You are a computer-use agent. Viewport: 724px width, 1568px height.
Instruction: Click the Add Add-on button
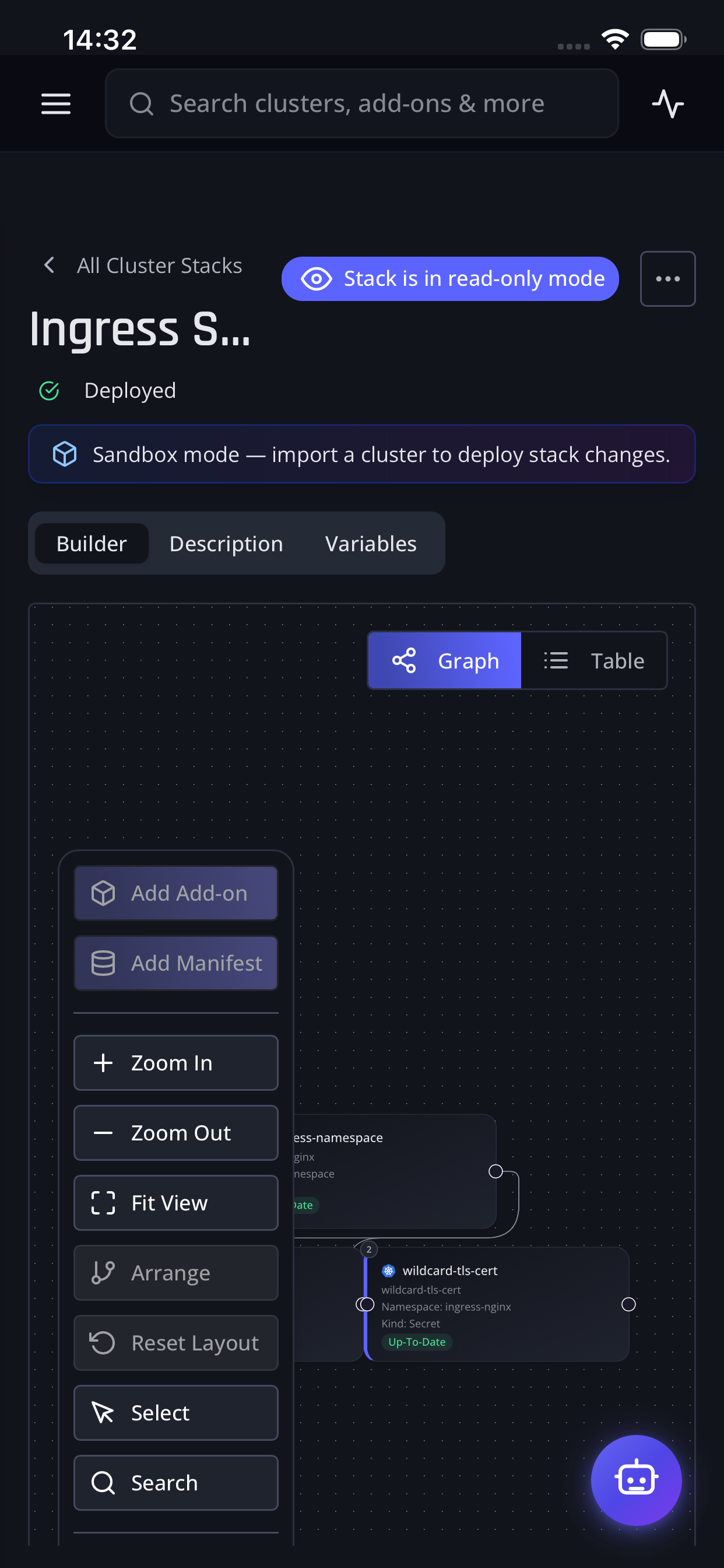point(176,893)
